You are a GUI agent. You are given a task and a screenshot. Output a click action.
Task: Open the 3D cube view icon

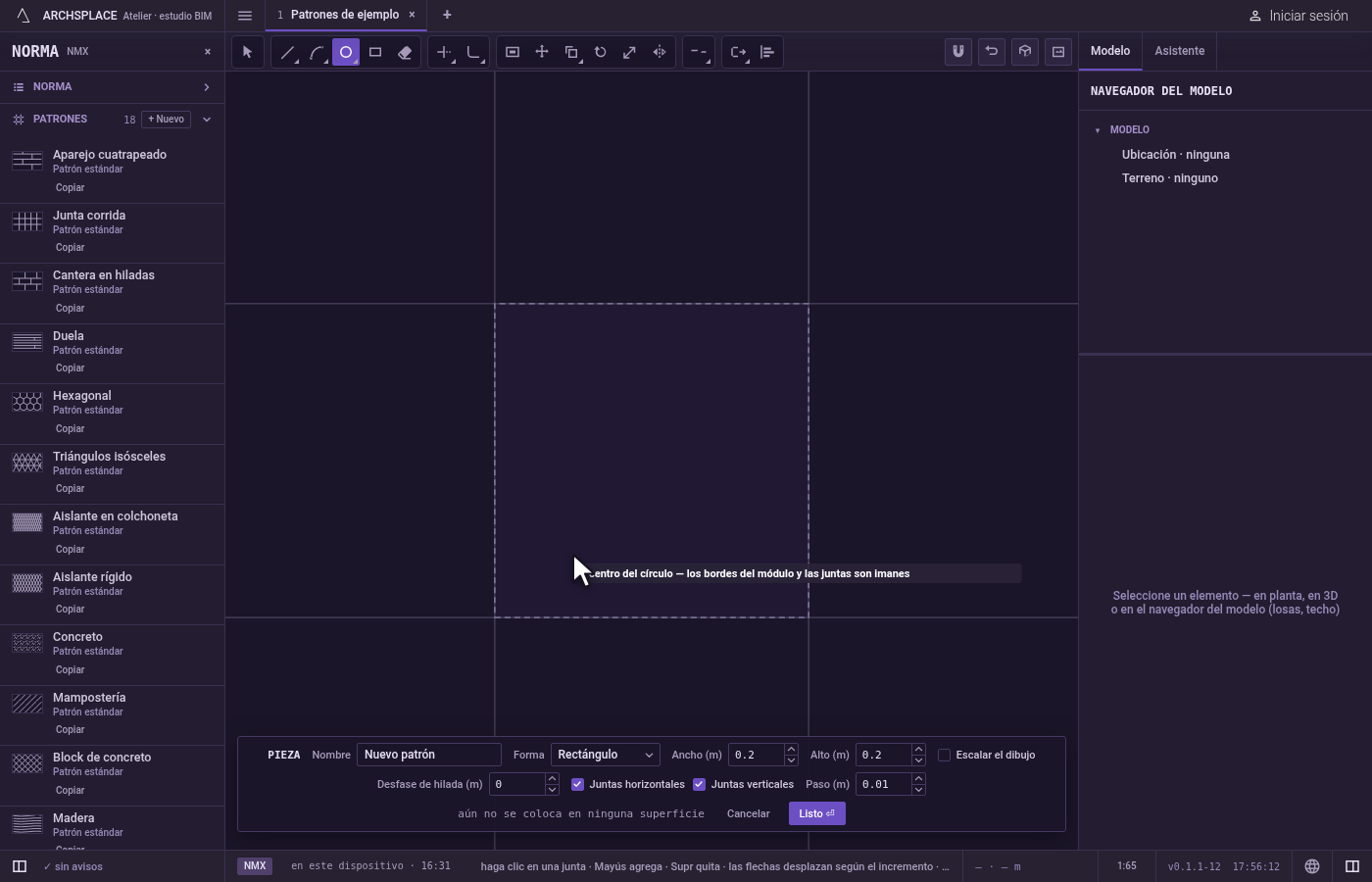pyautogui.click(x=1025, y=52)
